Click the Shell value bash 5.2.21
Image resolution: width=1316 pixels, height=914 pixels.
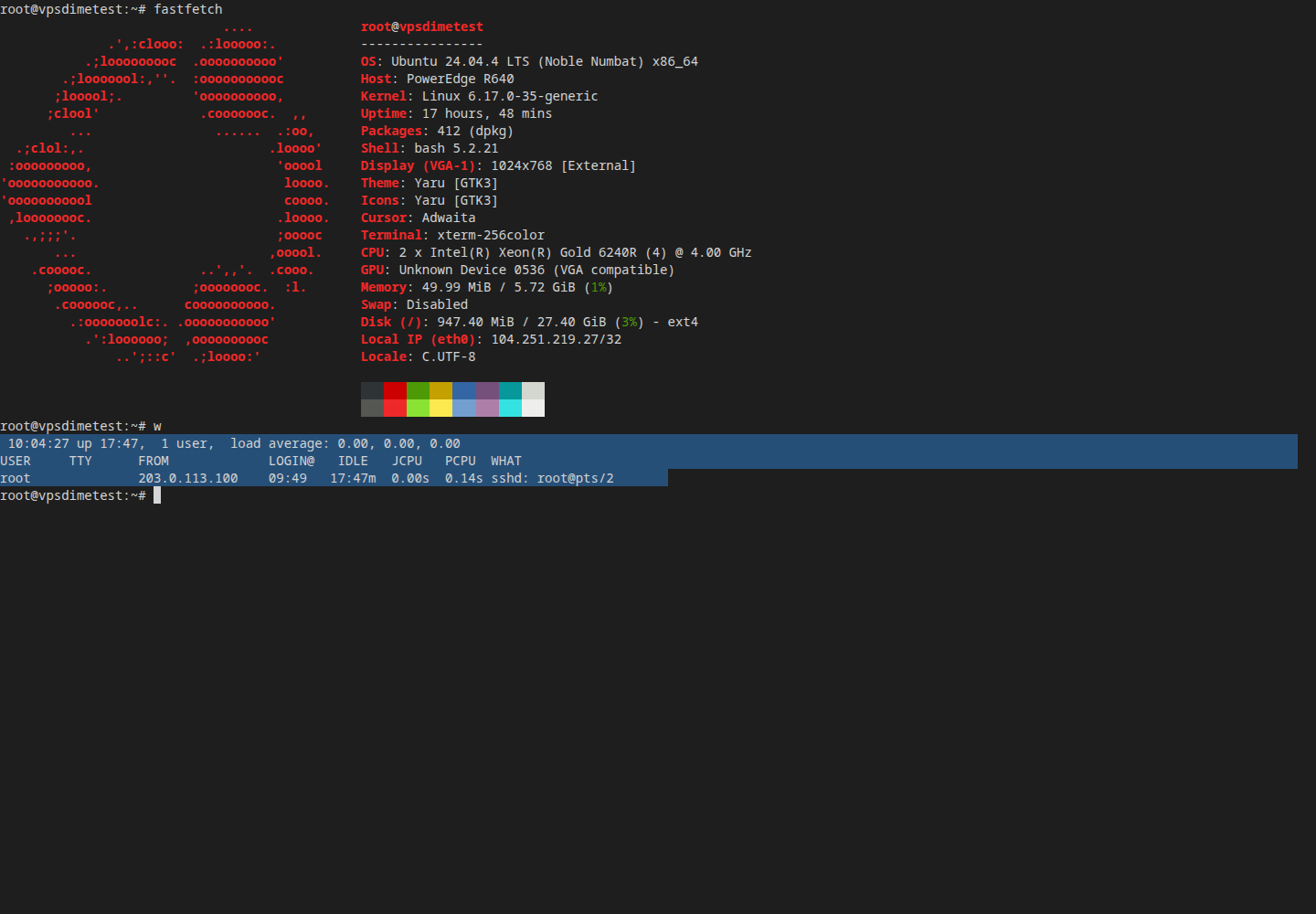(x=456, y=148)
